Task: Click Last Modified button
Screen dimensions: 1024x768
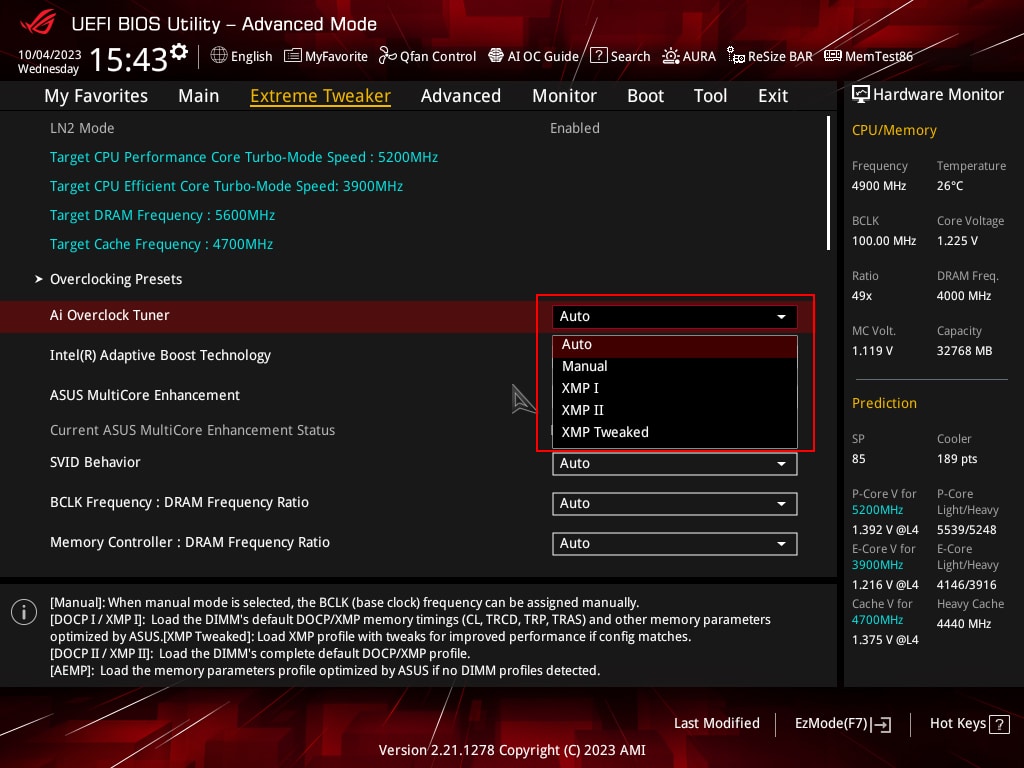Action: pos(716,724)
